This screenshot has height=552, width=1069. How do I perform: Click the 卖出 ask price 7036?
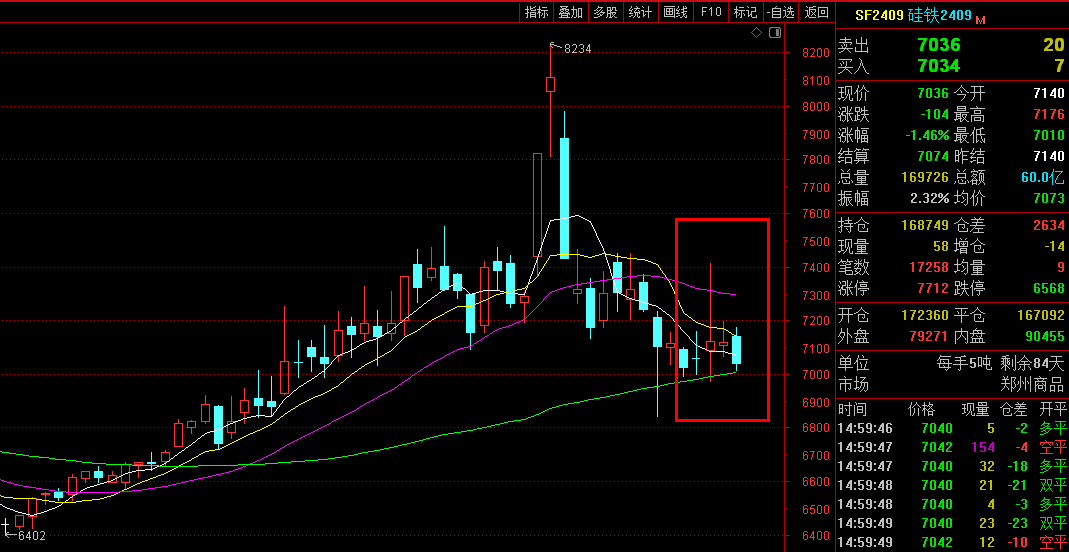point(938,45)
